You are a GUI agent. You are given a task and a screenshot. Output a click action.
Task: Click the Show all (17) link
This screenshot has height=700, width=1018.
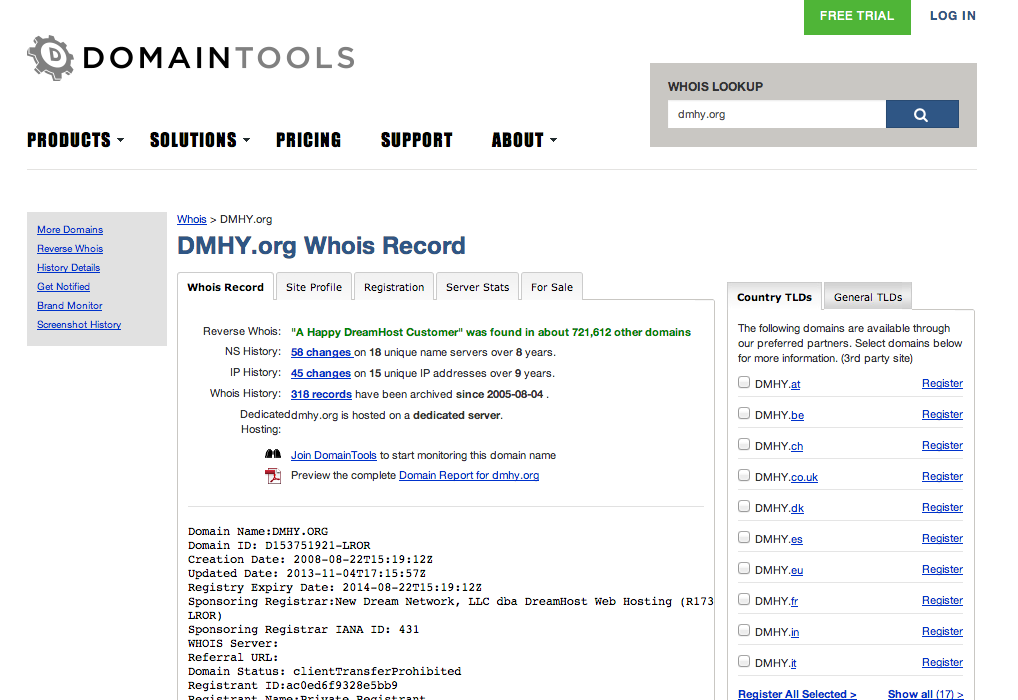(x=925, y=694)
